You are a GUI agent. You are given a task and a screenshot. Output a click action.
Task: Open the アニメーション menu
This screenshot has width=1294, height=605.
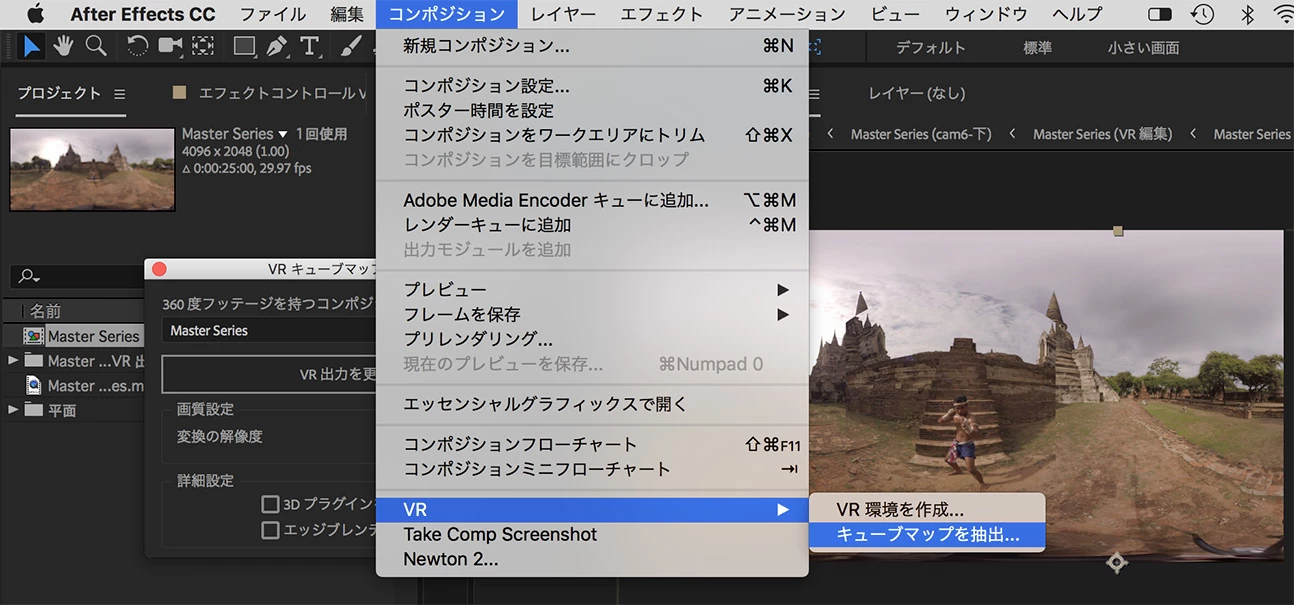coord(787,14)
